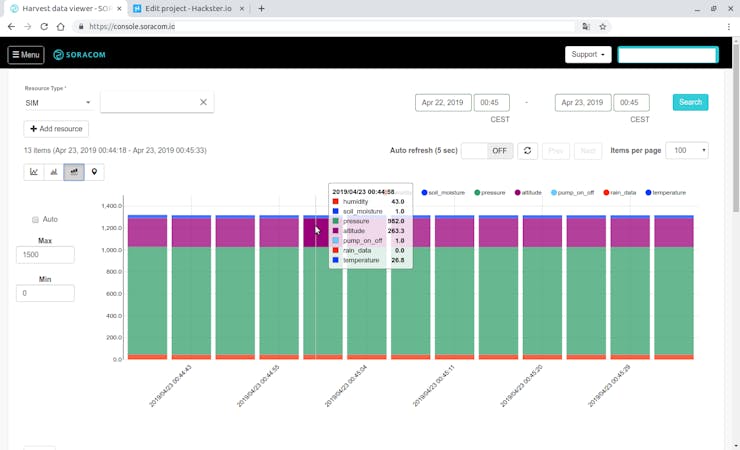
Task: Click the Next page button
Action: click(588, 150)
